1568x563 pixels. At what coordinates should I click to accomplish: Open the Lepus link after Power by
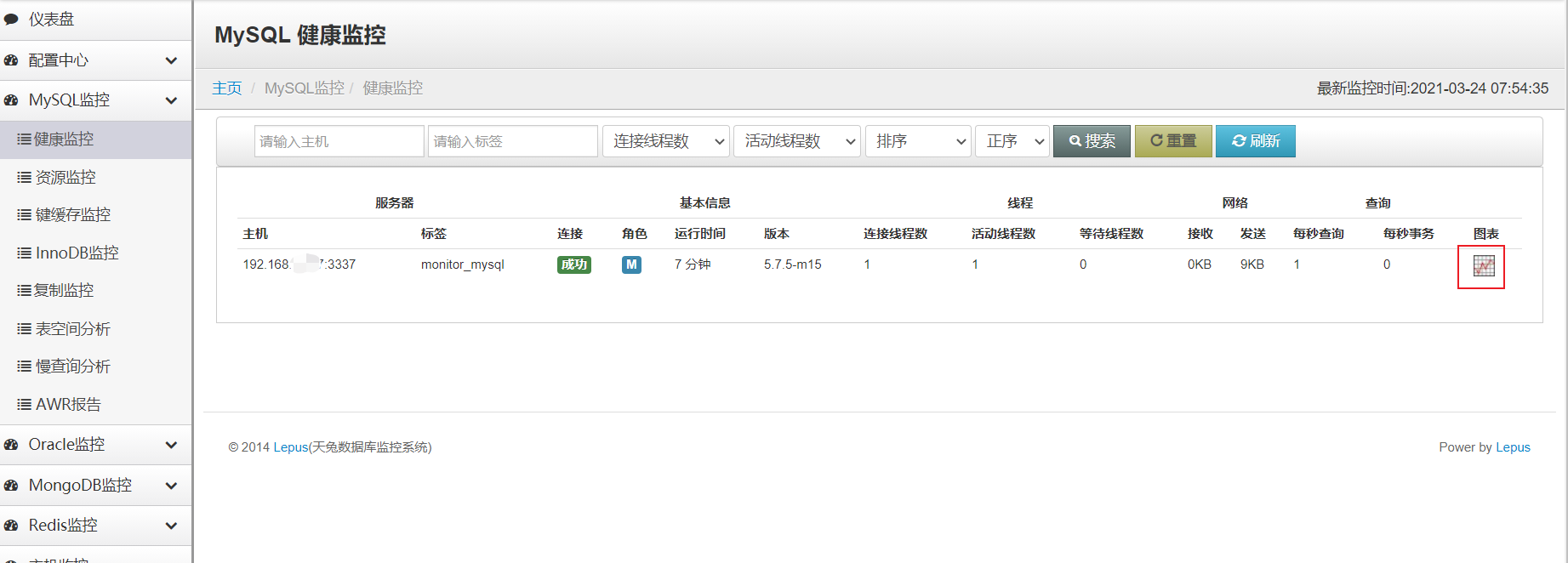tap(1513, 447)
